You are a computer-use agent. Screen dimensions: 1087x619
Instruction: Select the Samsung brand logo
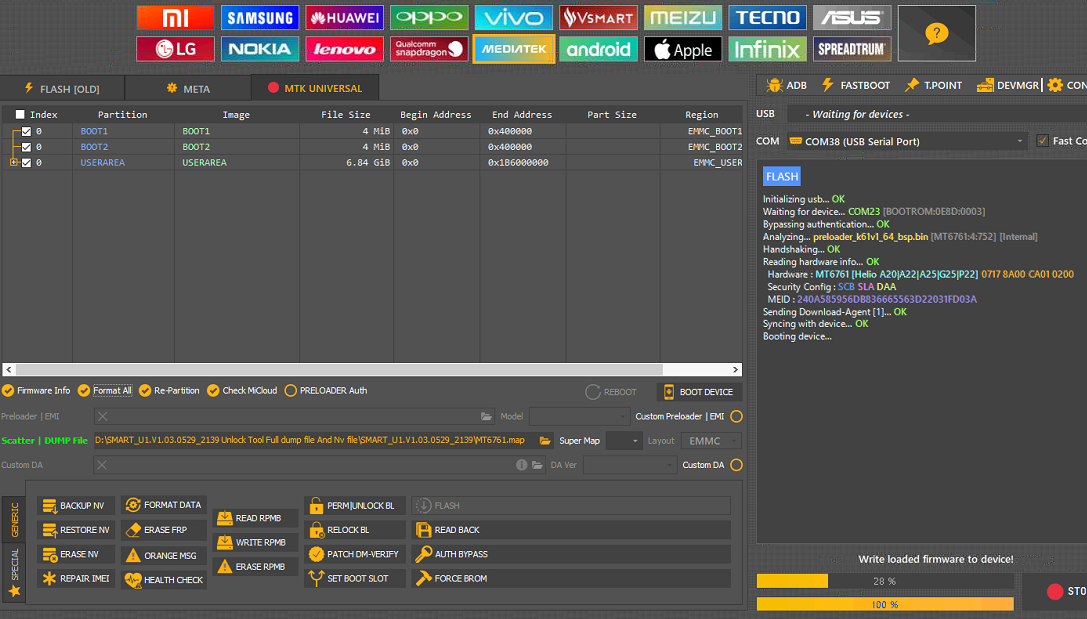tap(260, 17)
